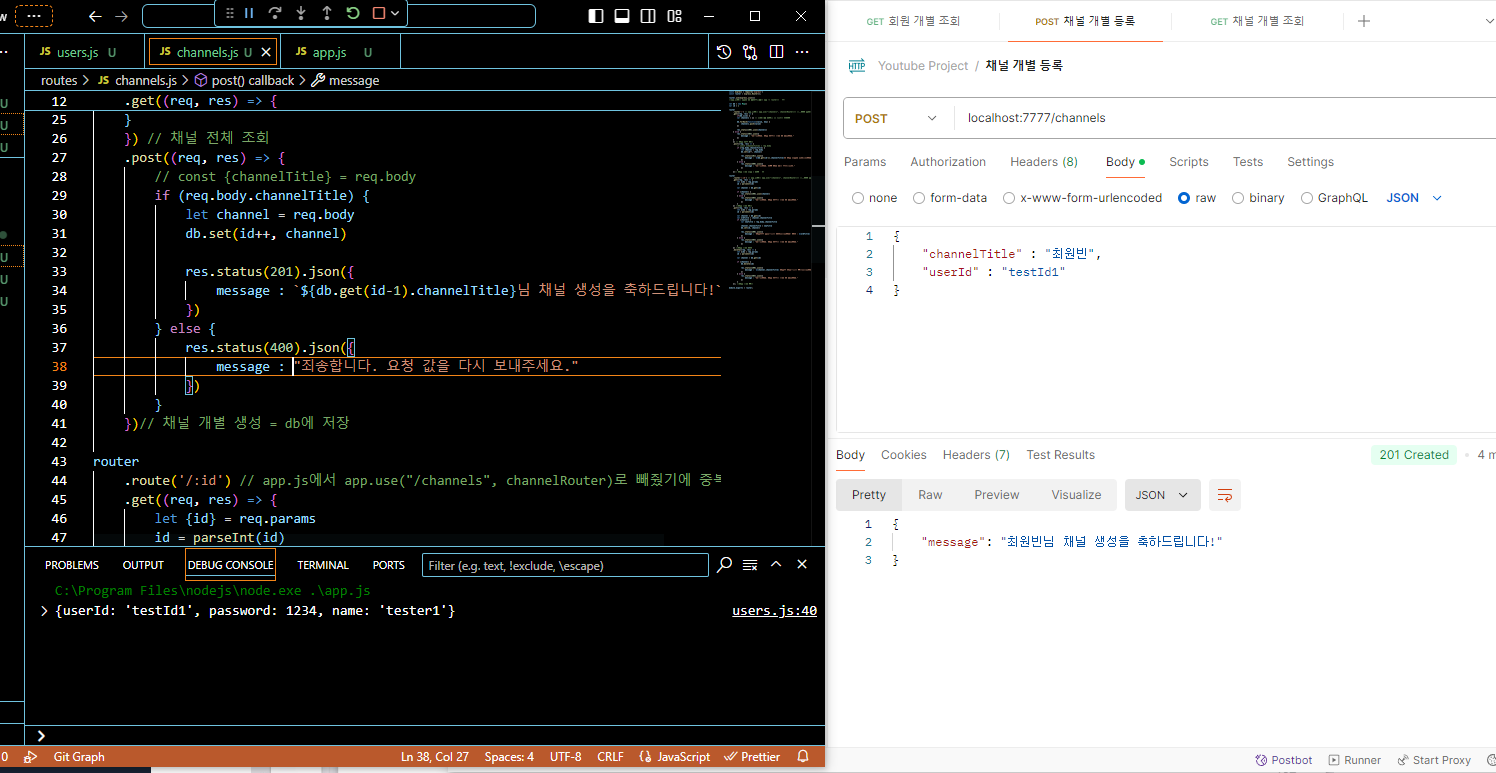Click the channels.js breadcrumb item
Screen dimensions: 1496x773
pyautogui.click(x=137, y=80)
